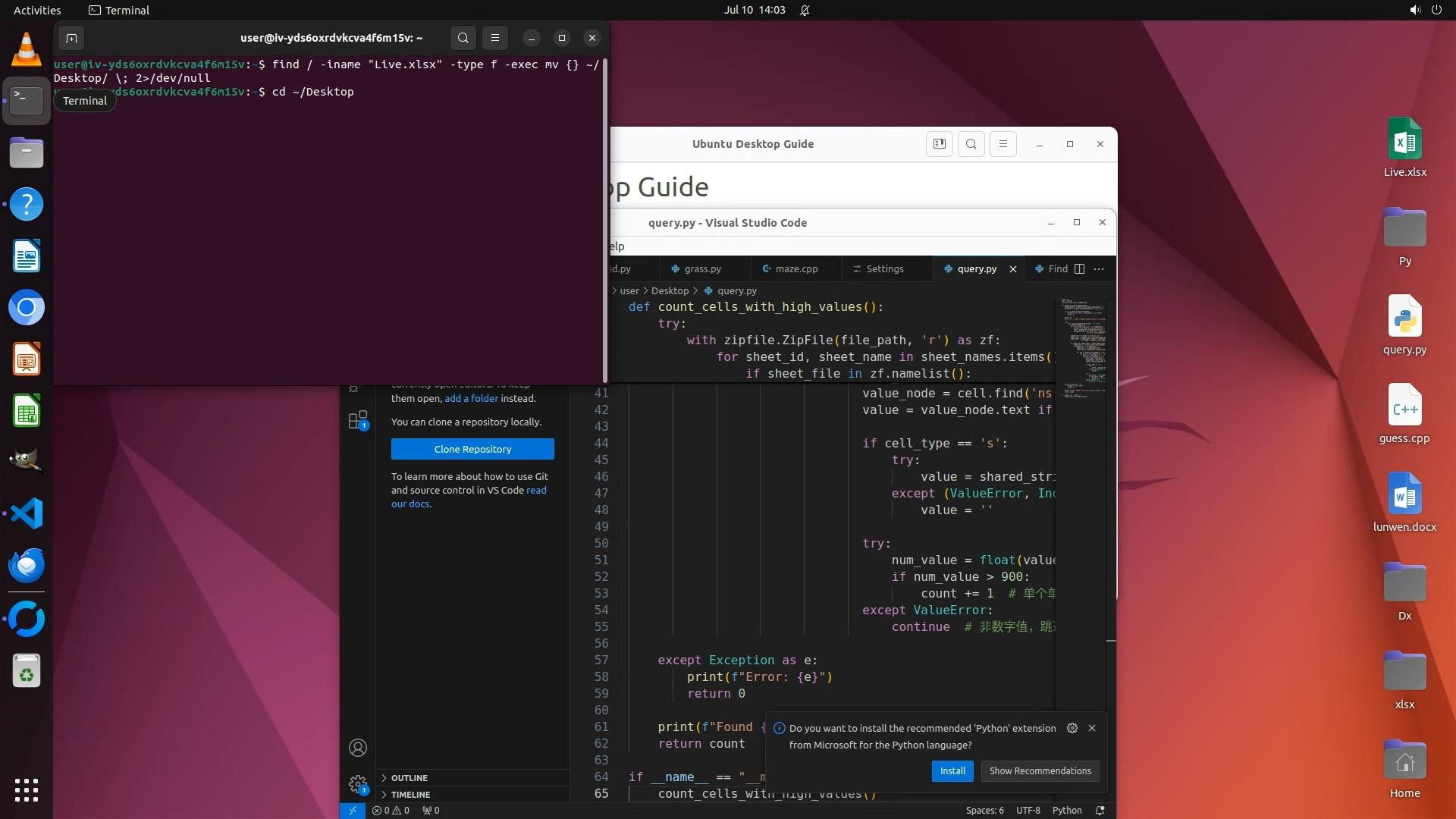Viewport: 1456px width, 819px height.
Task: Toggle the system notifications bell in the top bar
Action: (x=805, y=11)
